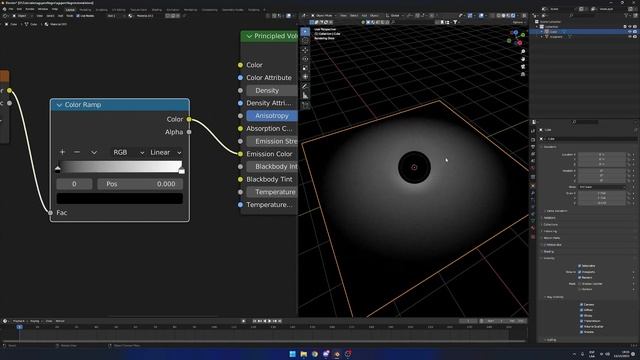The image size is (640, 360).
Task: Click the Density field on Principled Volume
Action: (272, 91)
